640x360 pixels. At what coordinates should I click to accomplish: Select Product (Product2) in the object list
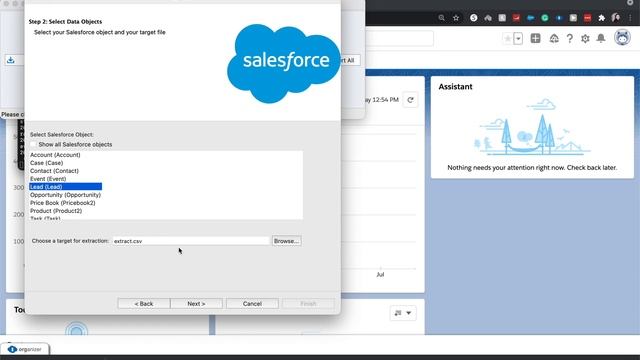click(x=56, y=211)
